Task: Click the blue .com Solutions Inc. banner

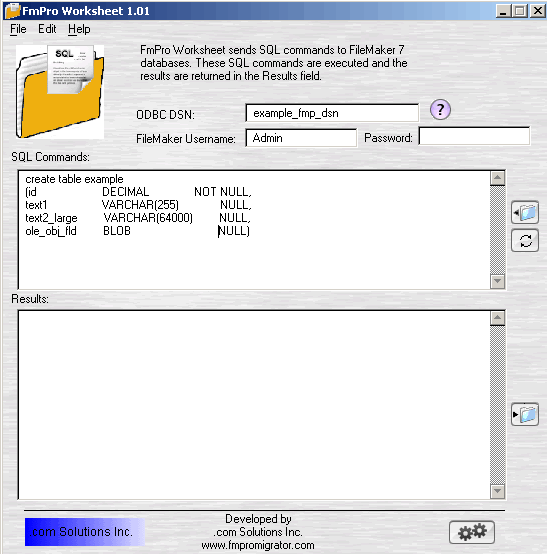Action: pos(85,532)
